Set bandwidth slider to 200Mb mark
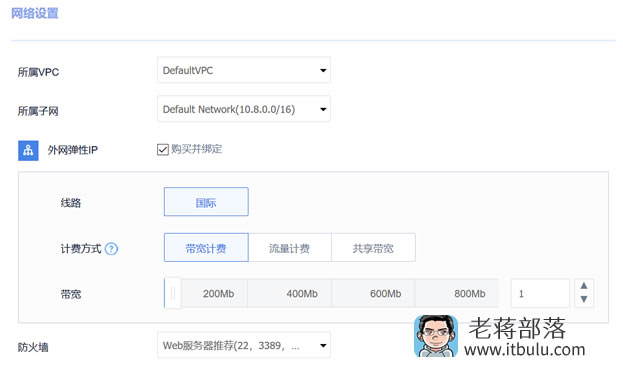This screenshot has width=623, height=373. tap(219, 294)
